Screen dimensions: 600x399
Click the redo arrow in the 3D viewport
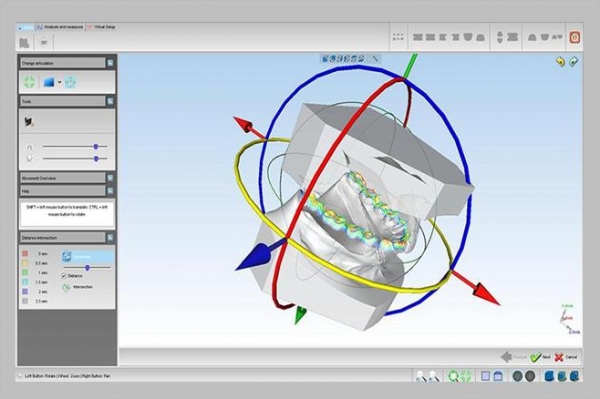(x=574, y=62)
